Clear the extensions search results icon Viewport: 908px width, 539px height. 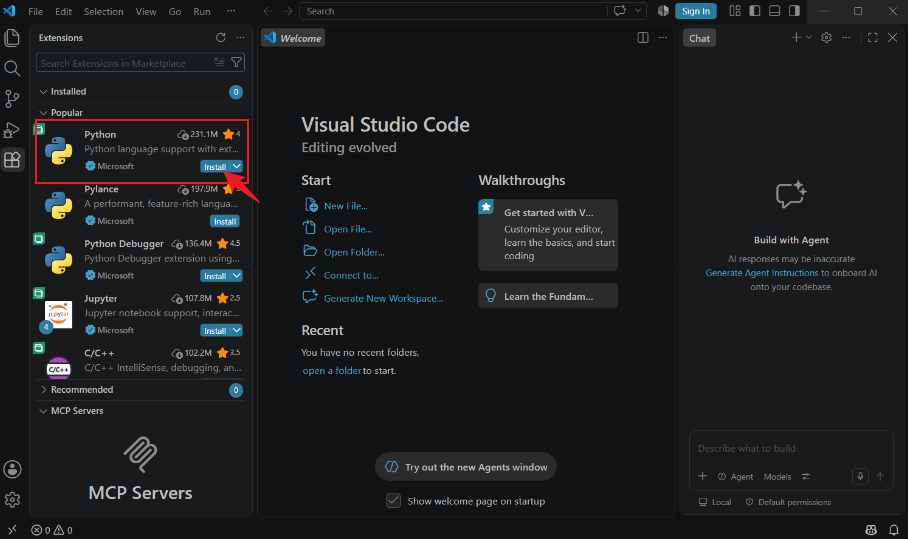[219, 62]
